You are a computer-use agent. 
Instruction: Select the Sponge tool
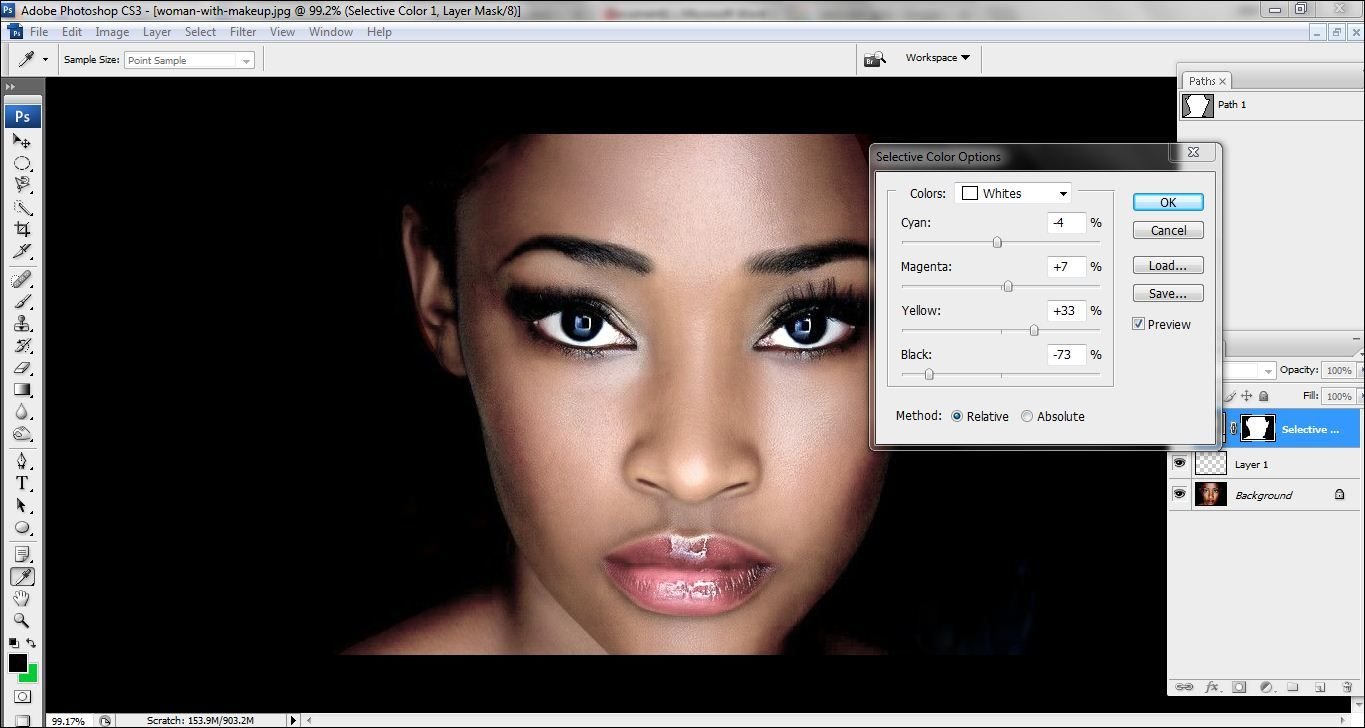(x=22, y=433)
